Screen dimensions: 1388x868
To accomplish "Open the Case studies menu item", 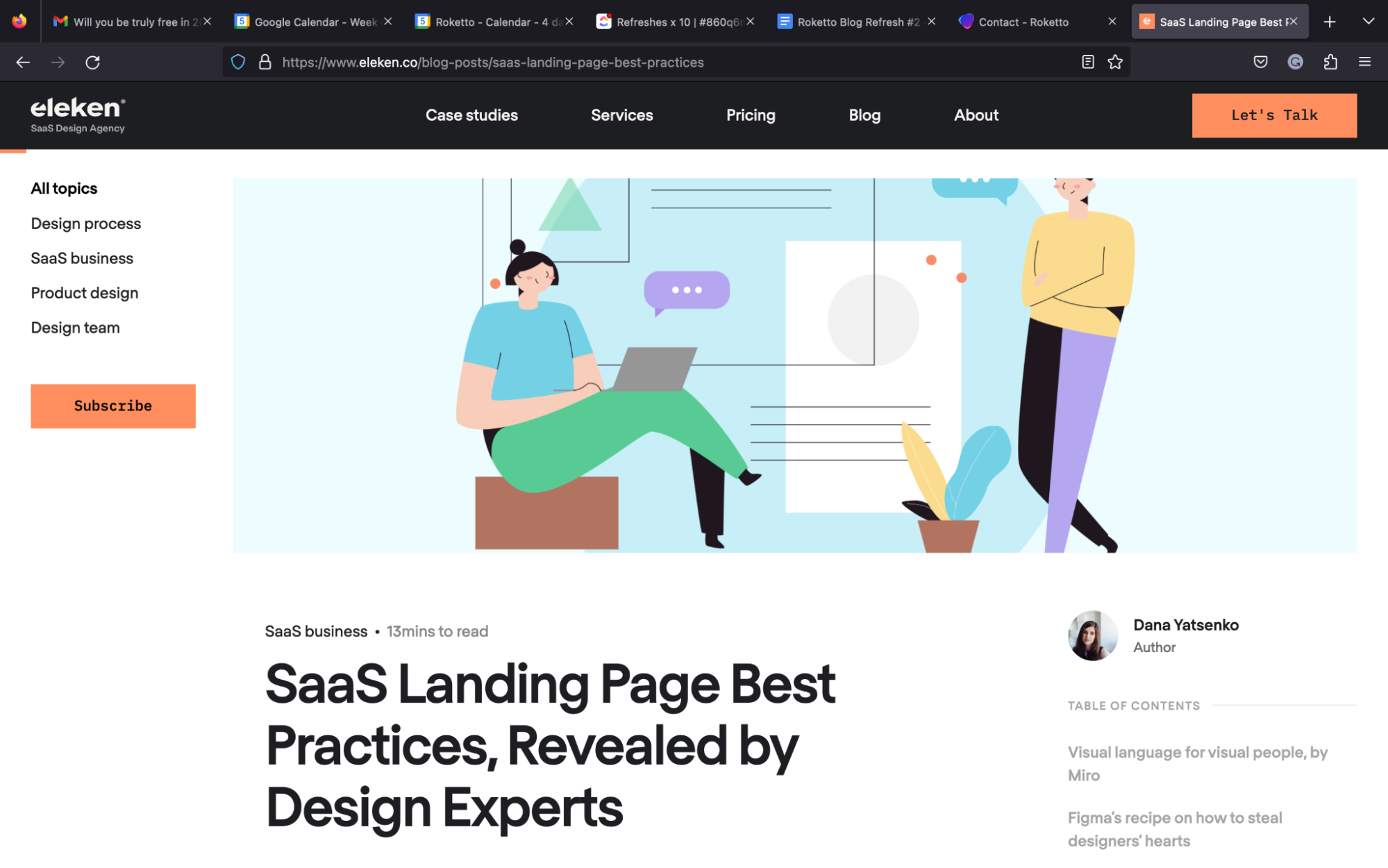I will [471, 115].
